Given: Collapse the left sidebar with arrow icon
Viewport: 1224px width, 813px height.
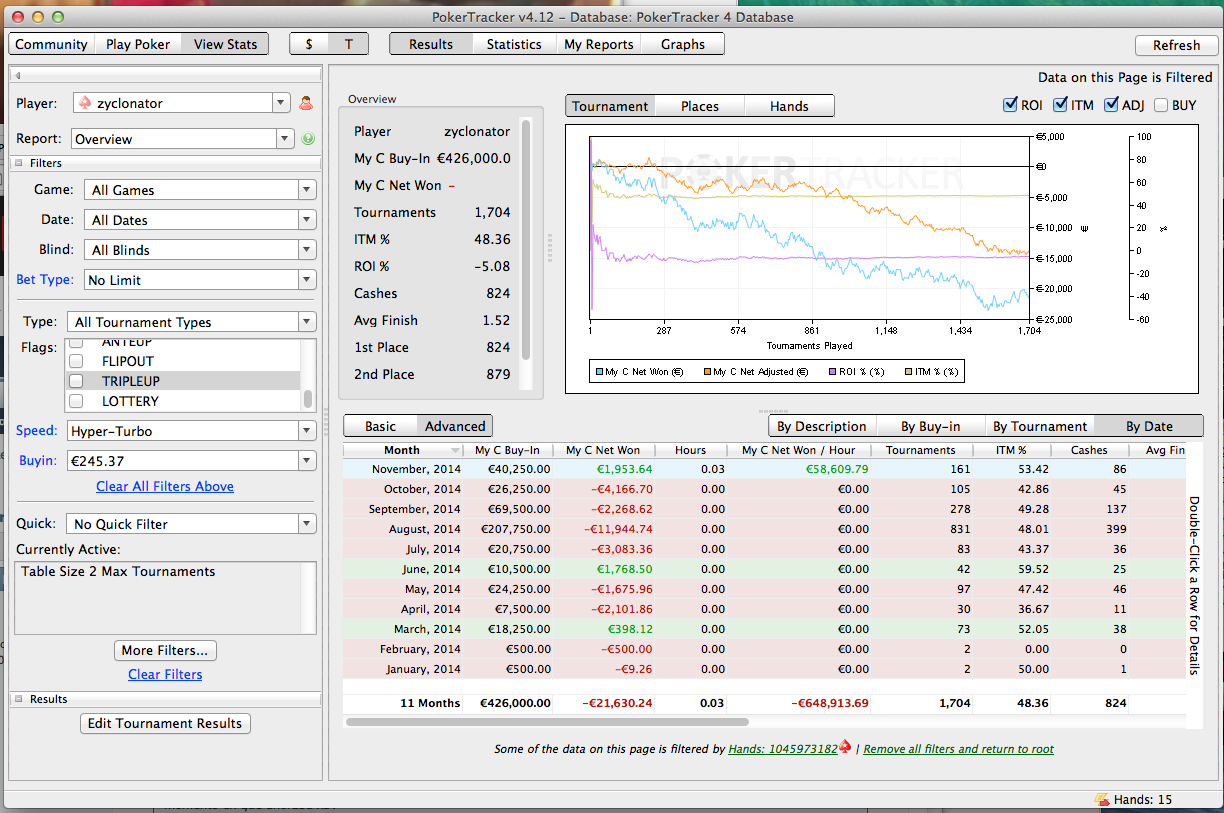Looking at the screenshot, I should (19, 75).
